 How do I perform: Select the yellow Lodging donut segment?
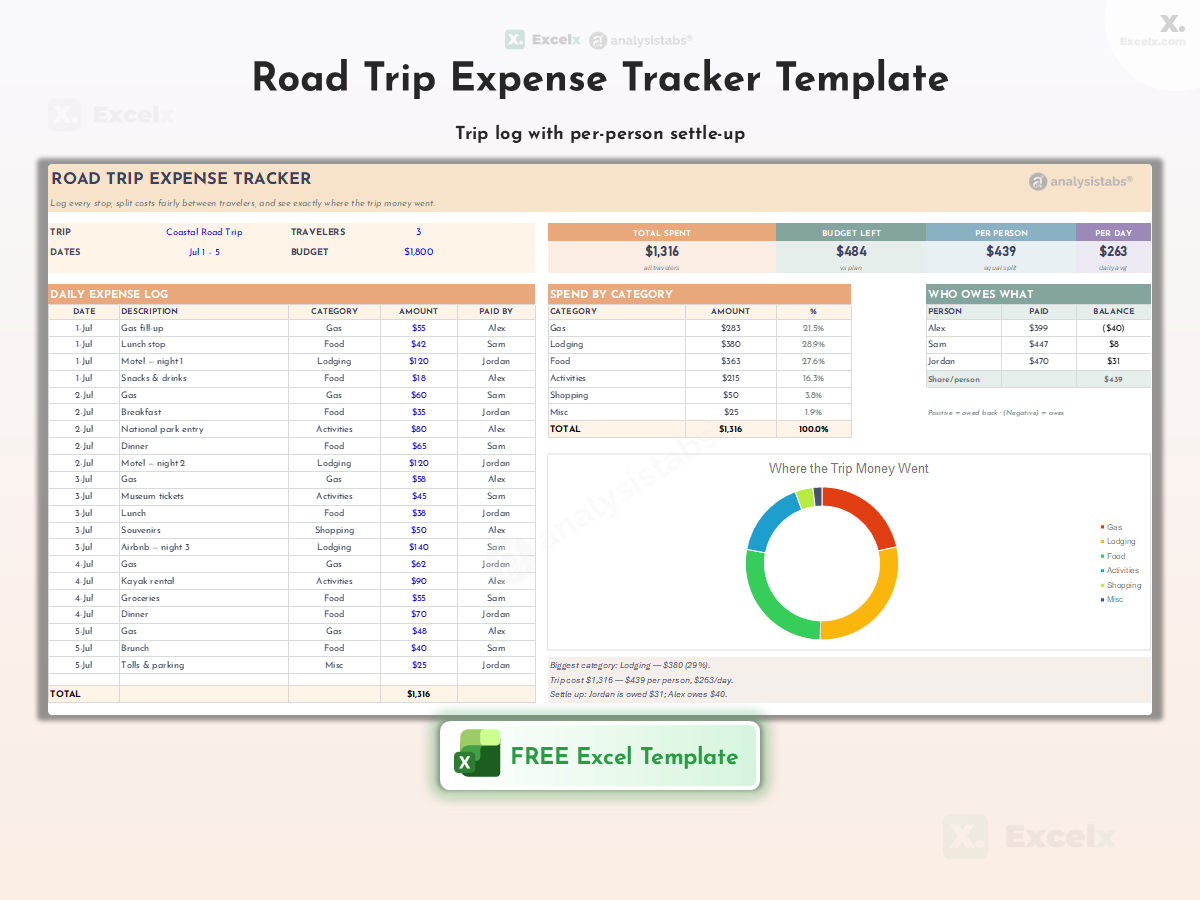point(877,602)
